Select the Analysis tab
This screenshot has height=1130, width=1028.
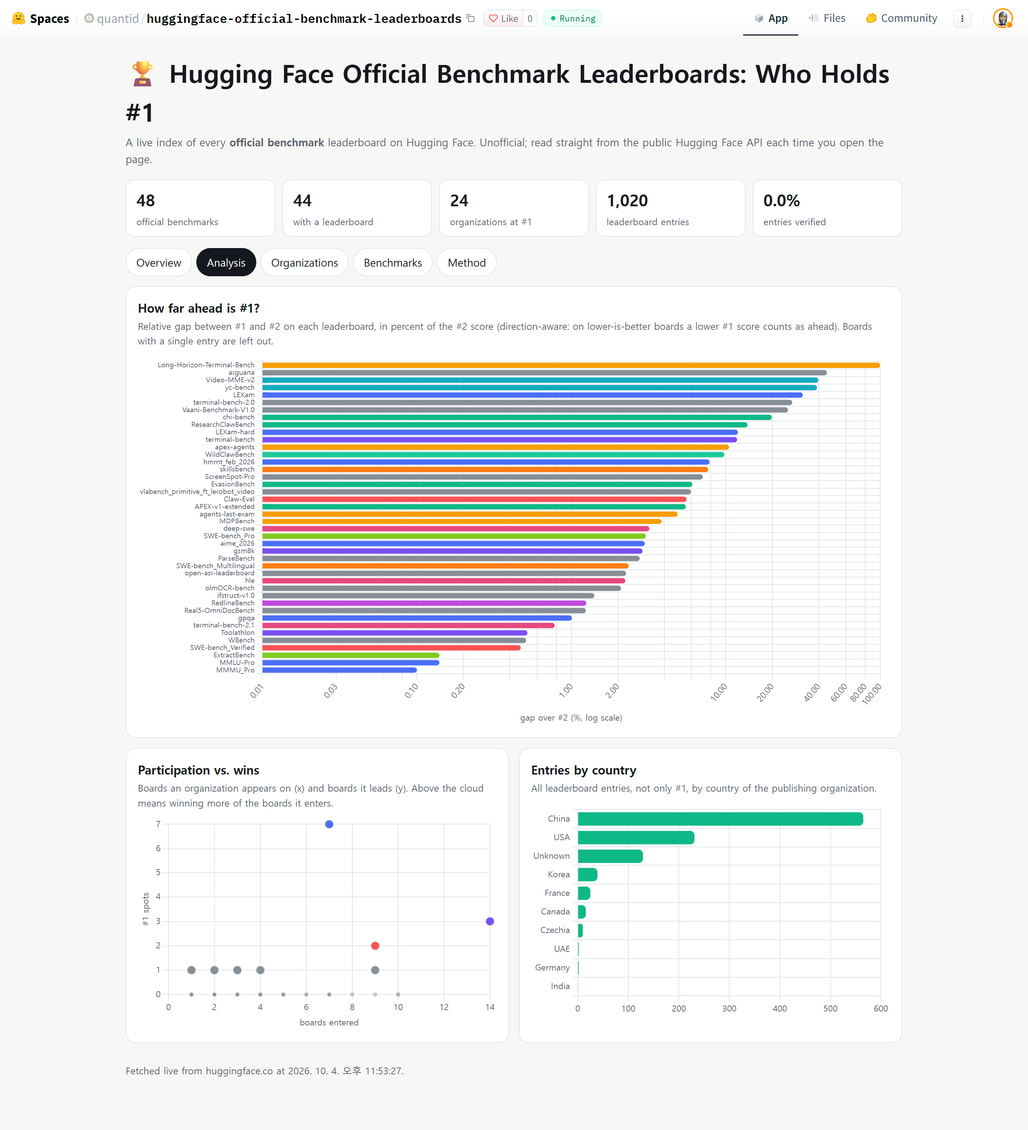click(226, 262)
